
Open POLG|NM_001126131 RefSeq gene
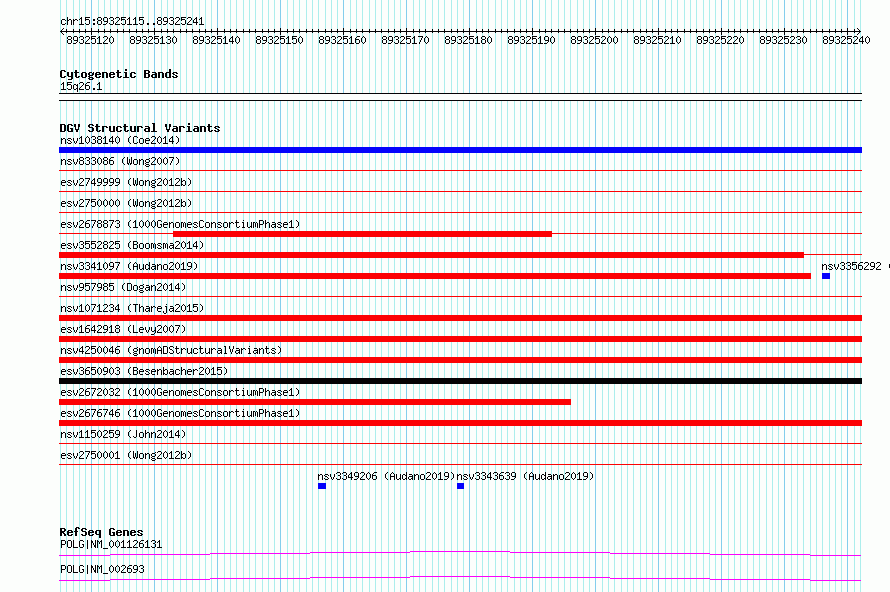pos(111,544)
